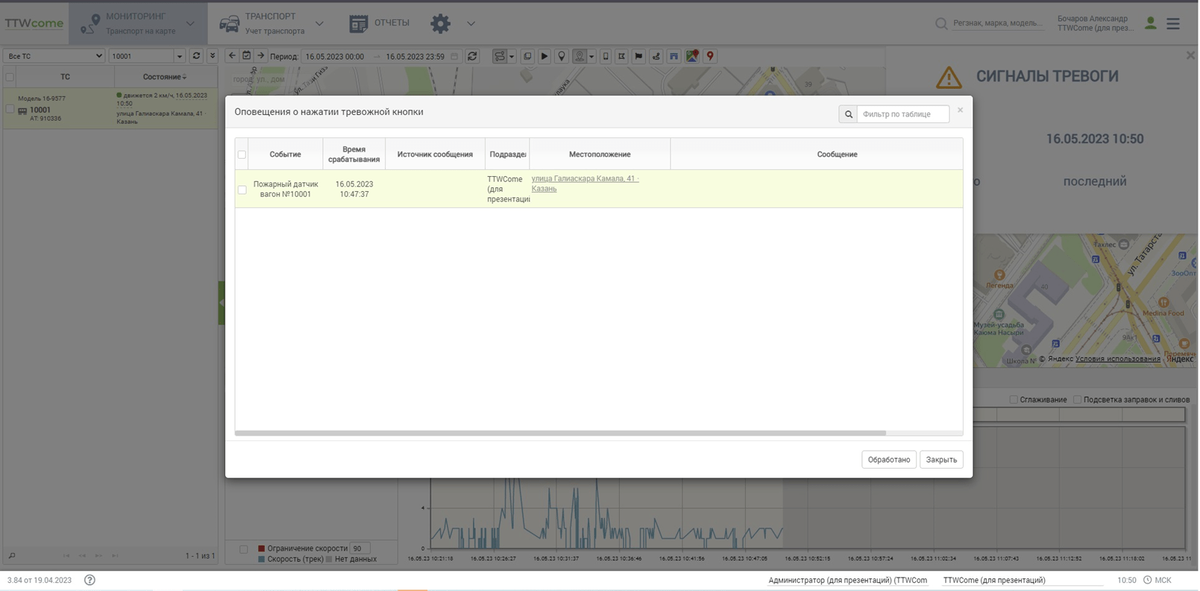Open ТРАНСПОРТ tab

(271, 16)
